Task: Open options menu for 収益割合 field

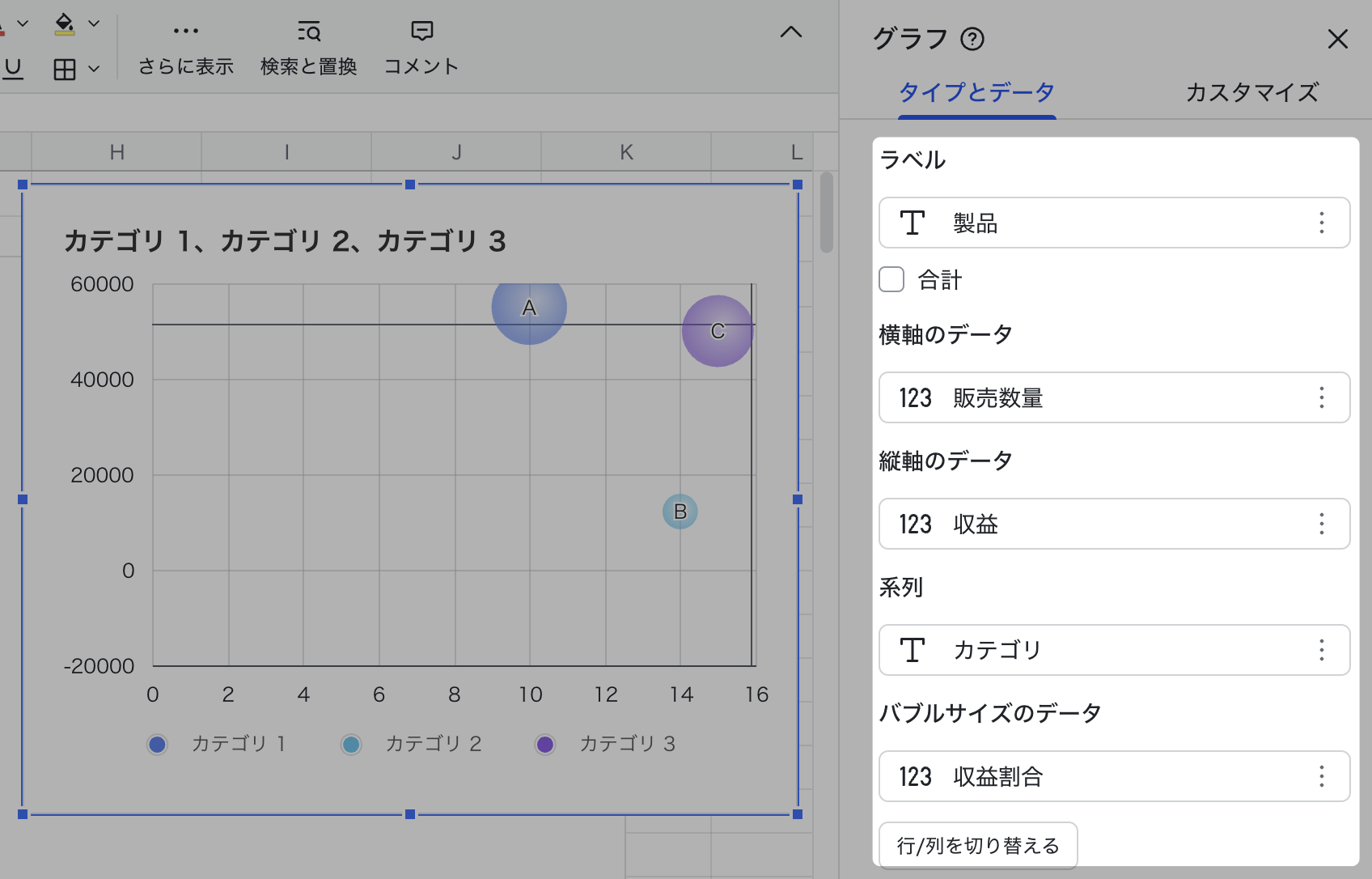Action: 1321,776
